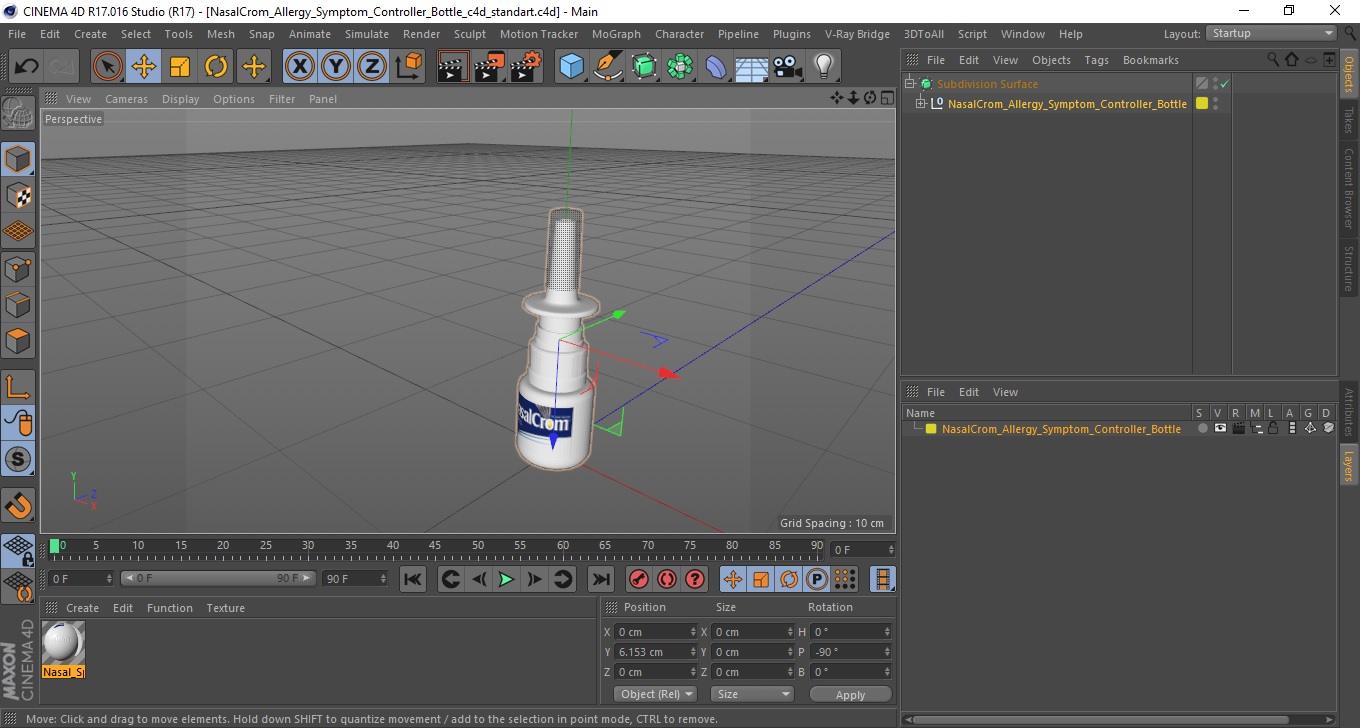Open the Object Manager Tags menu

coord(1096,60)
